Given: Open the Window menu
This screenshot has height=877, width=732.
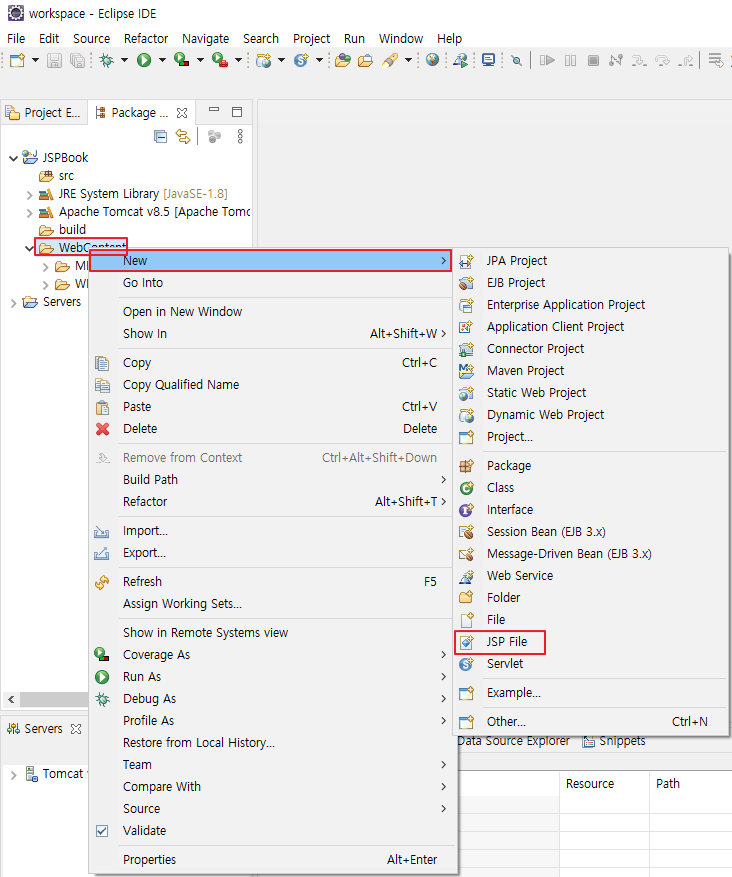Looking at the screenshot, I should (x=401, y=39).
